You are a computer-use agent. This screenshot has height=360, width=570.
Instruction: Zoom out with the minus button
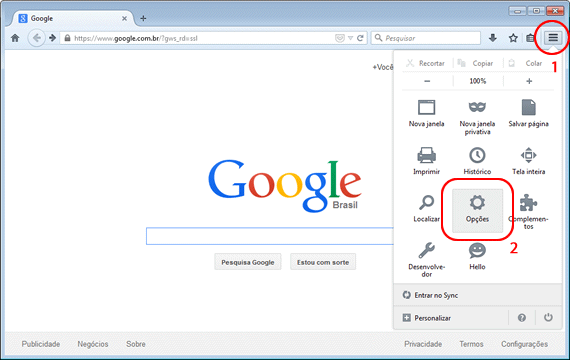click(427, 81)
